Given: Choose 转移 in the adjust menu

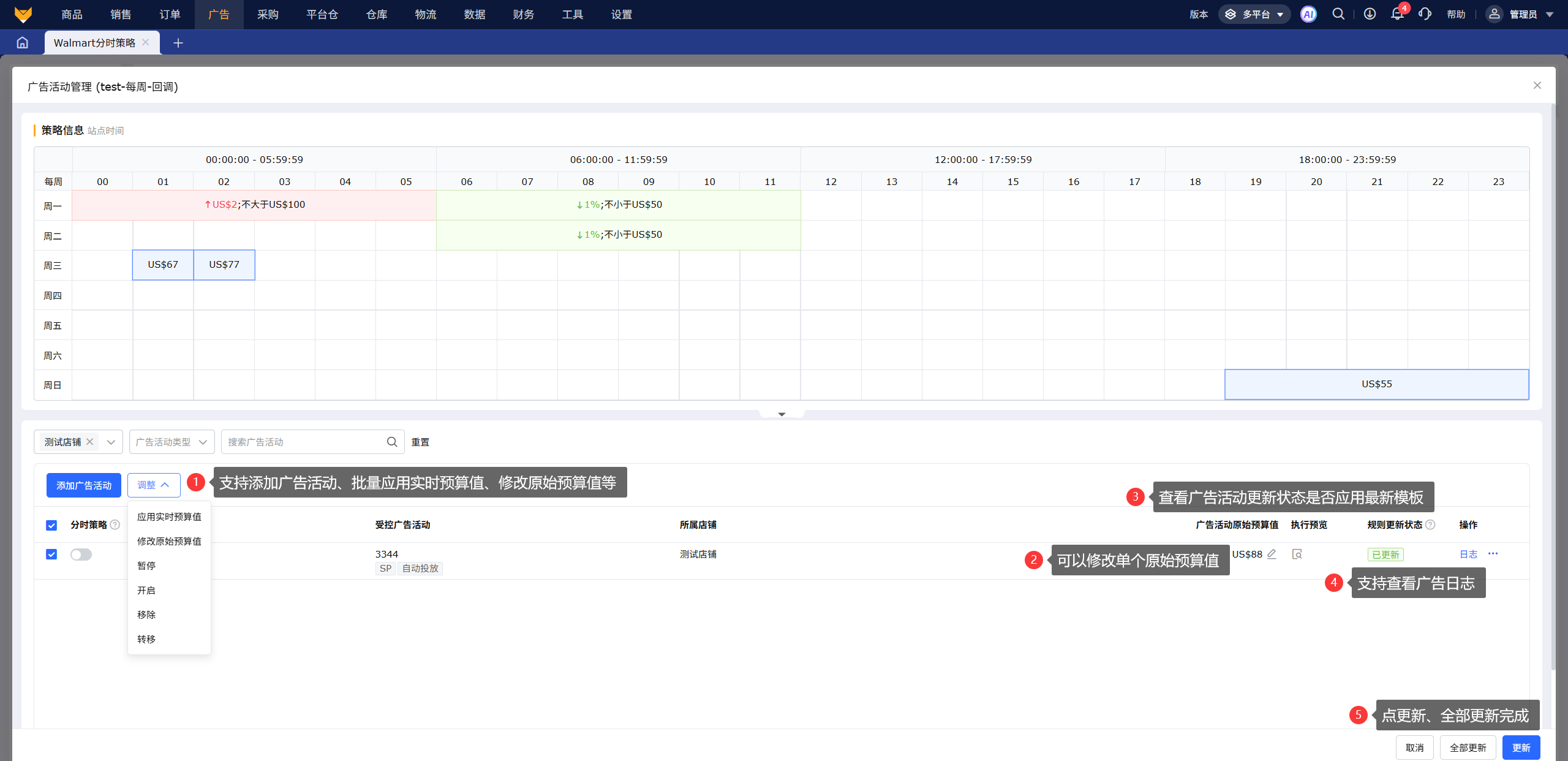Looking at the screenshot, I should [x=146, y=639].
